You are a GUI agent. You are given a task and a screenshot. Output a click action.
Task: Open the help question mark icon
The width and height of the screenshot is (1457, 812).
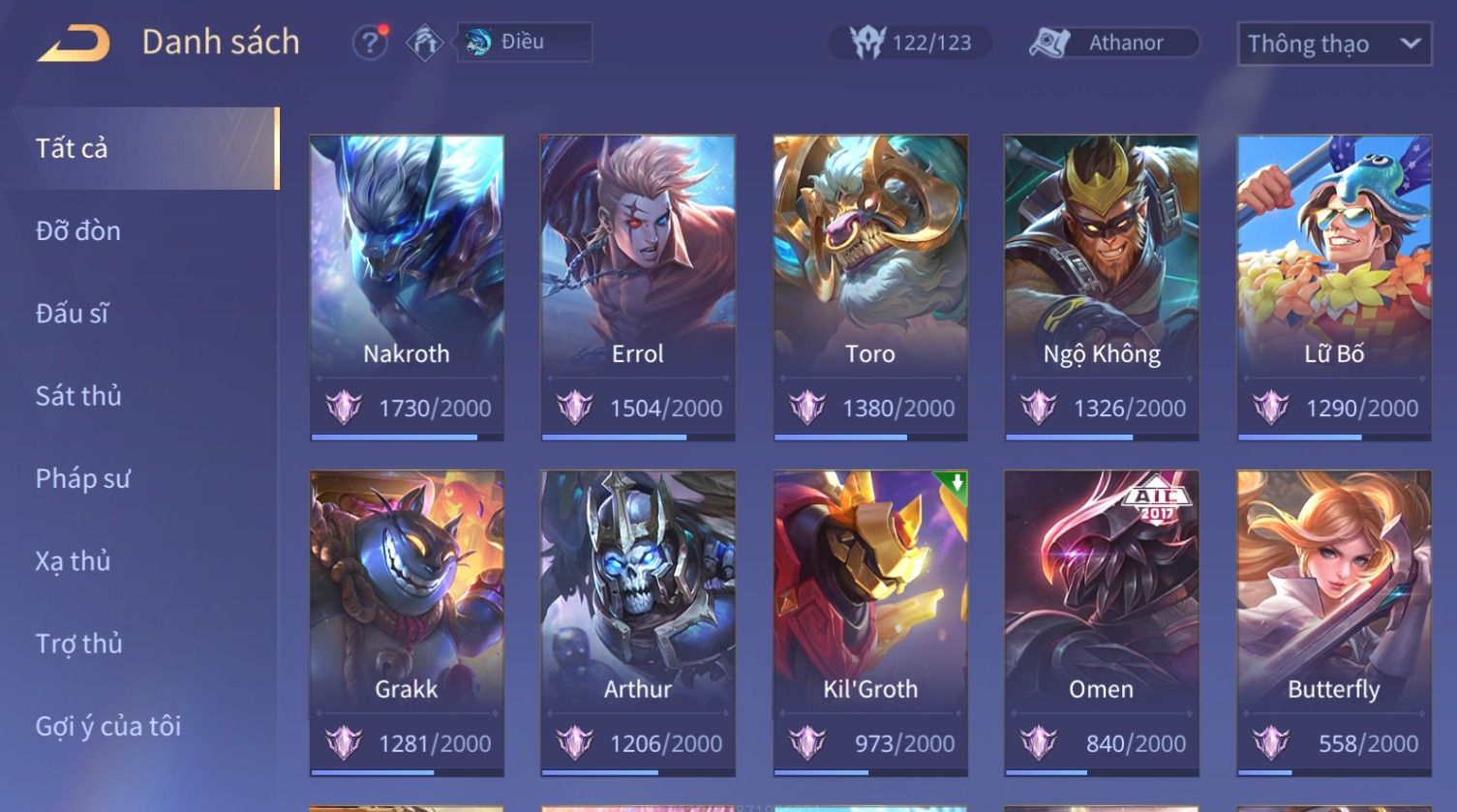point(370,43)
